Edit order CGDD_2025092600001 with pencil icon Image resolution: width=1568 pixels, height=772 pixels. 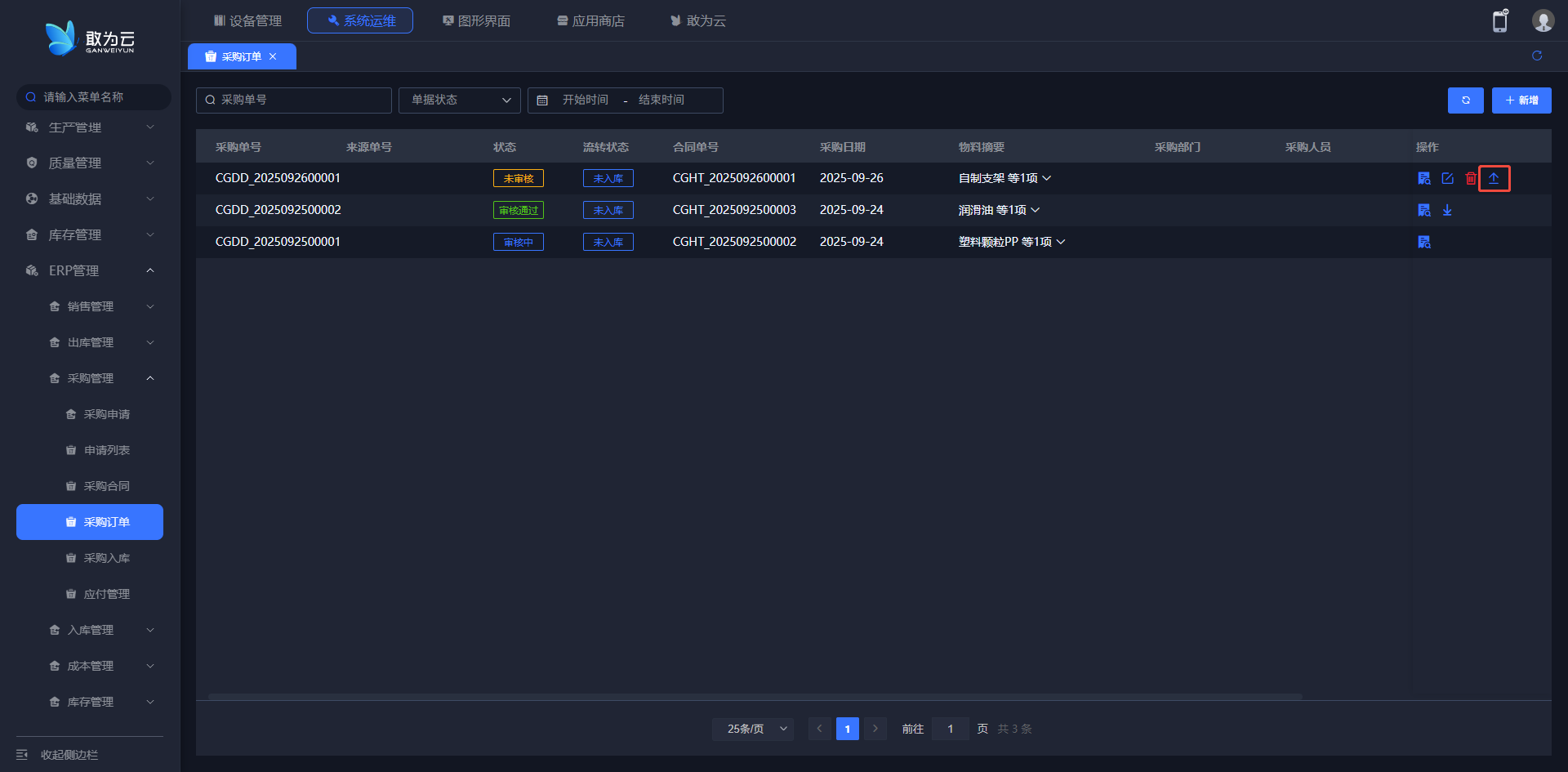[1447, 178]
